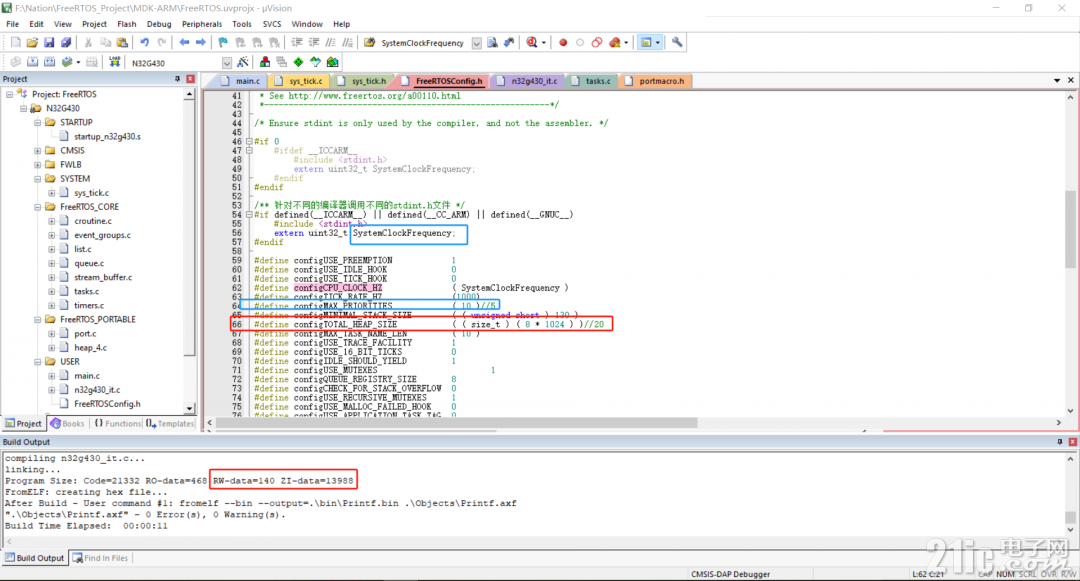Screen dimensions: 1080x581
Task: Navigate backwards with the blue left arrow
Action: 184,43
